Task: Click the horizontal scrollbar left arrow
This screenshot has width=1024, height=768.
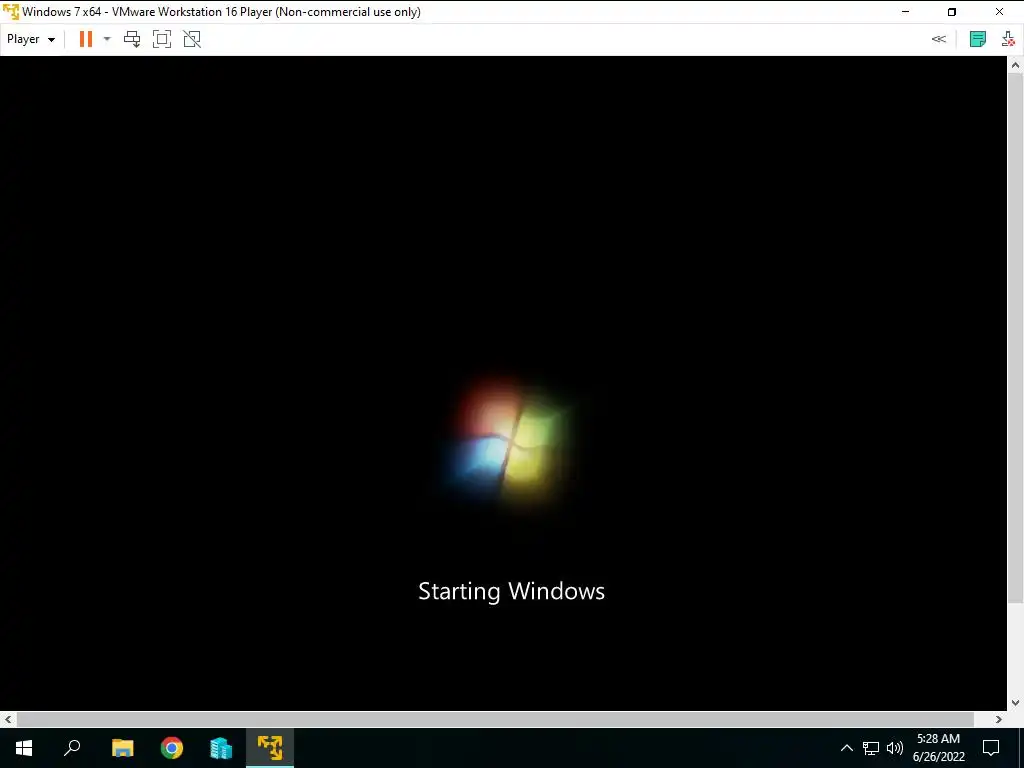Action: (x=8, y=719)
